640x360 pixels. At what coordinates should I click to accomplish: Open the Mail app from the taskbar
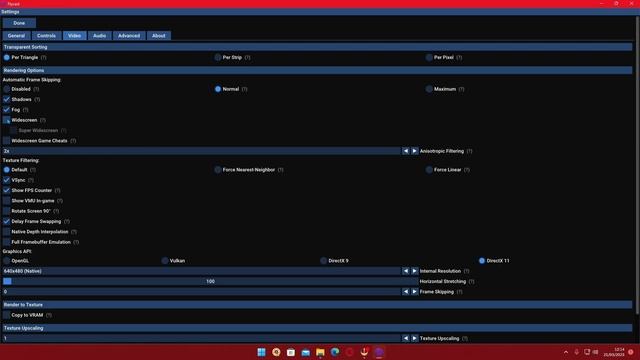306,352
